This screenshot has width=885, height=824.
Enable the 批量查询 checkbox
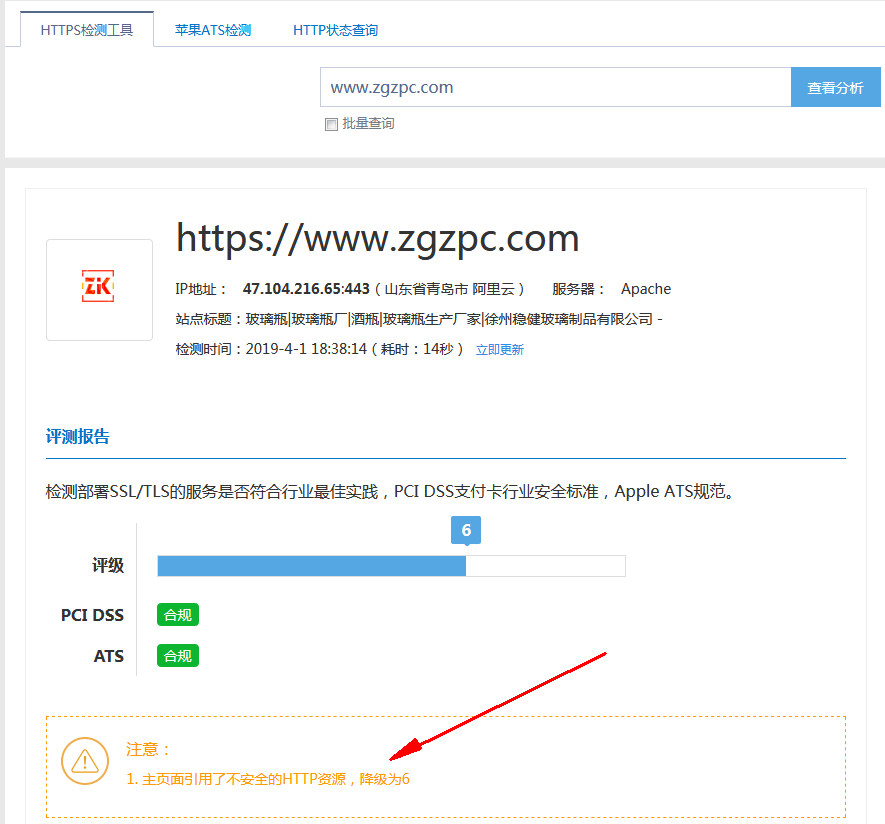pos(331,124)
